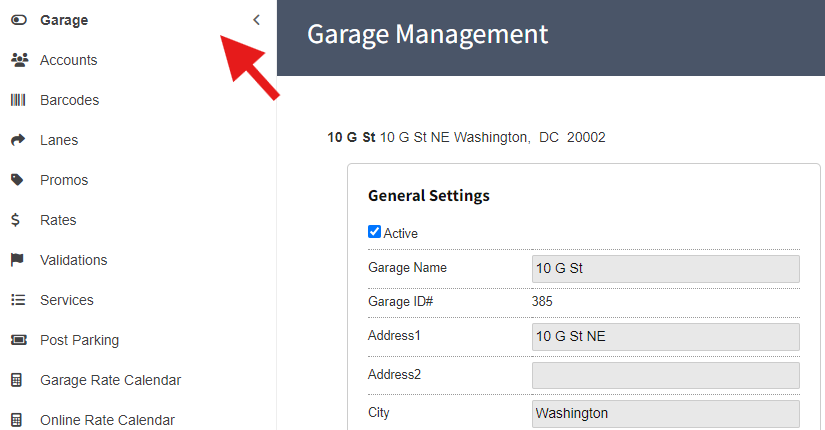This screenshot has width=825, height=430.
Task: Click the 'Address2' label
Action: [x=395, y=375]
